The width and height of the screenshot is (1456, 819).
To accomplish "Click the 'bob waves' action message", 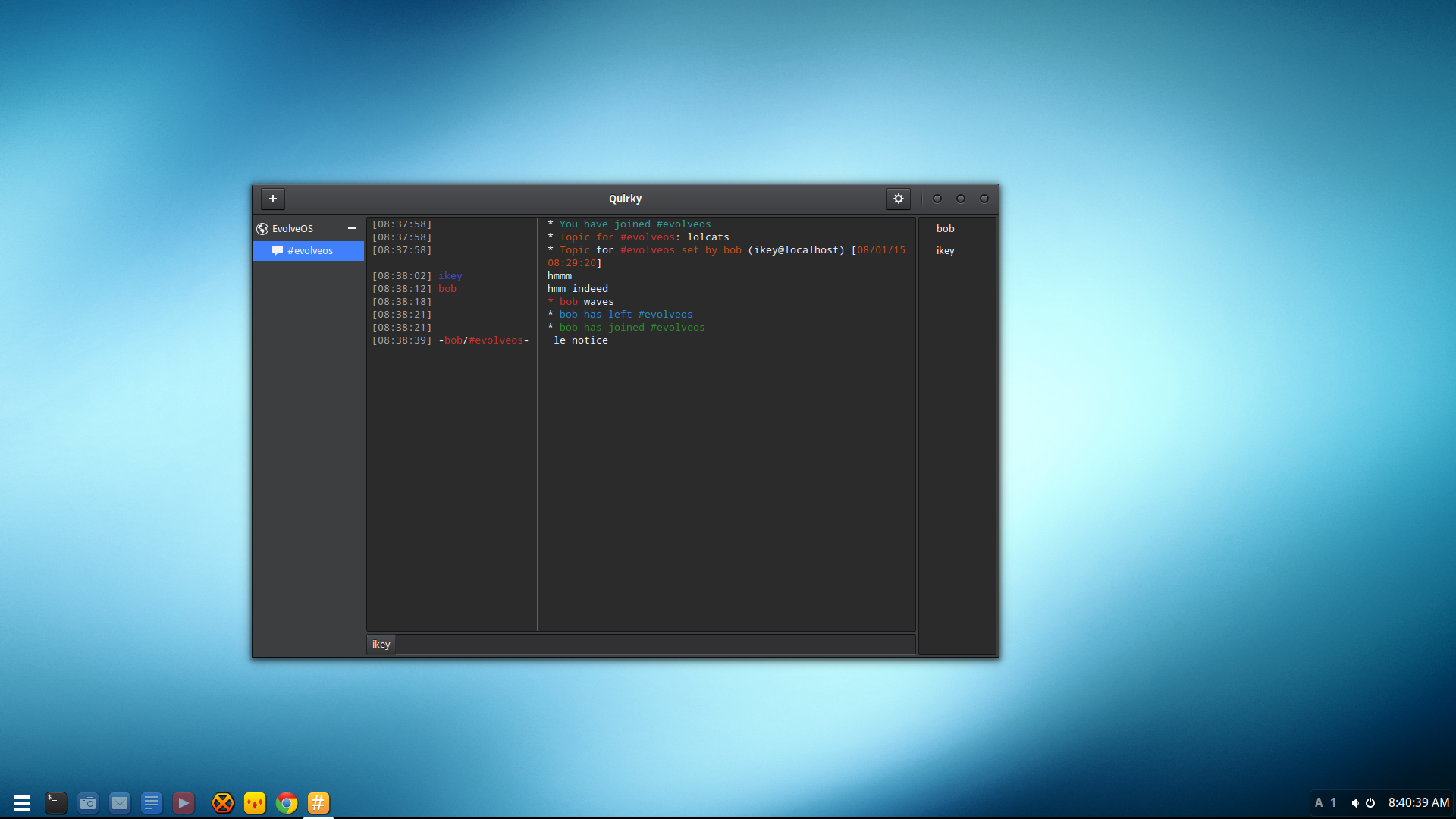I will 581,302.
